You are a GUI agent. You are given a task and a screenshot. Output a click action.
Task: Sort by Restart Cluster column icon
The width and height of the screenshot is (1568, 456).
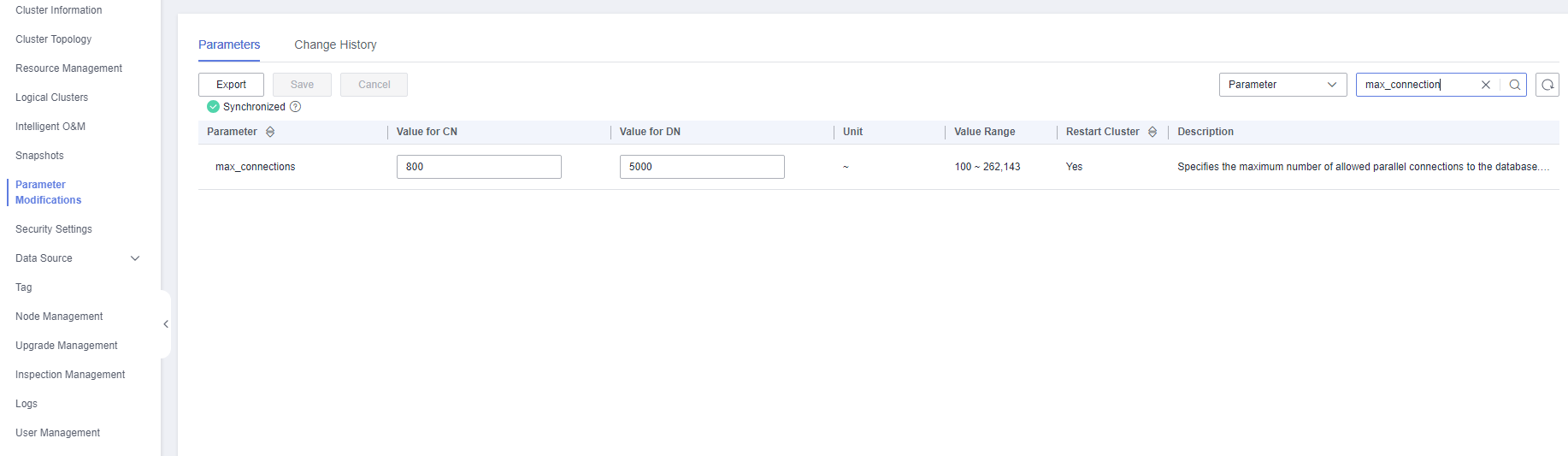click(x=1152, y=132)
